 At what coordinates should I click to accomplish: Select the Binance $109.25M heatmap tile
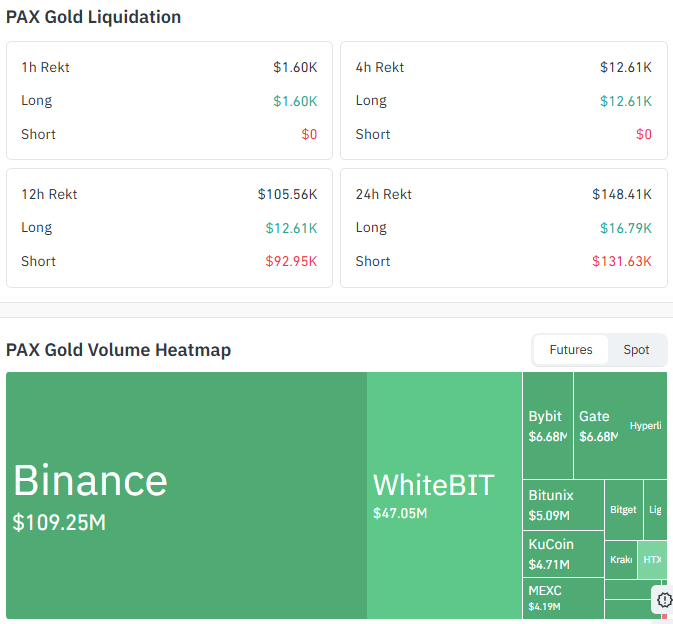186,495
